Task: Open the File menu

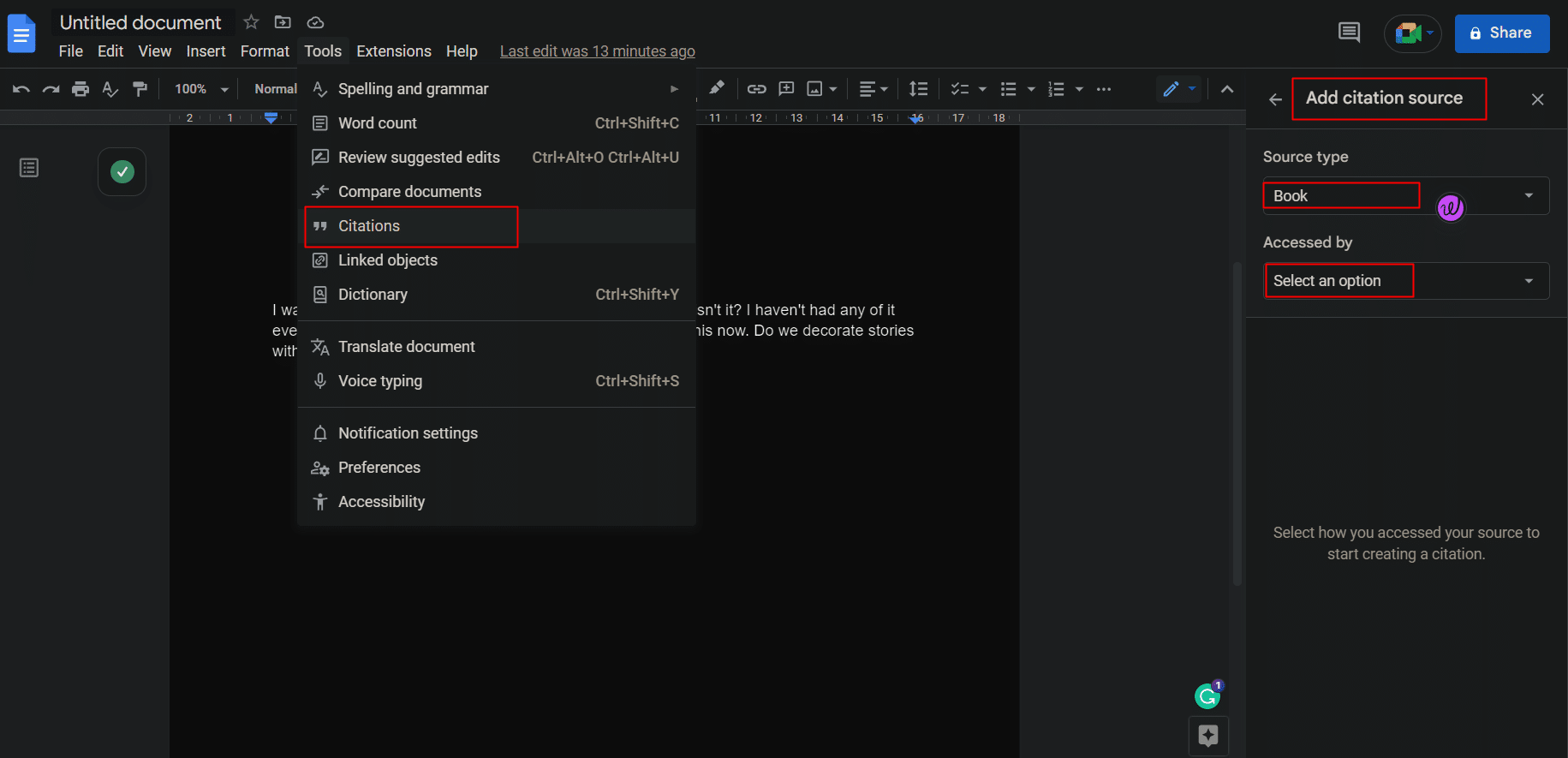Action: tap(71, 51)
